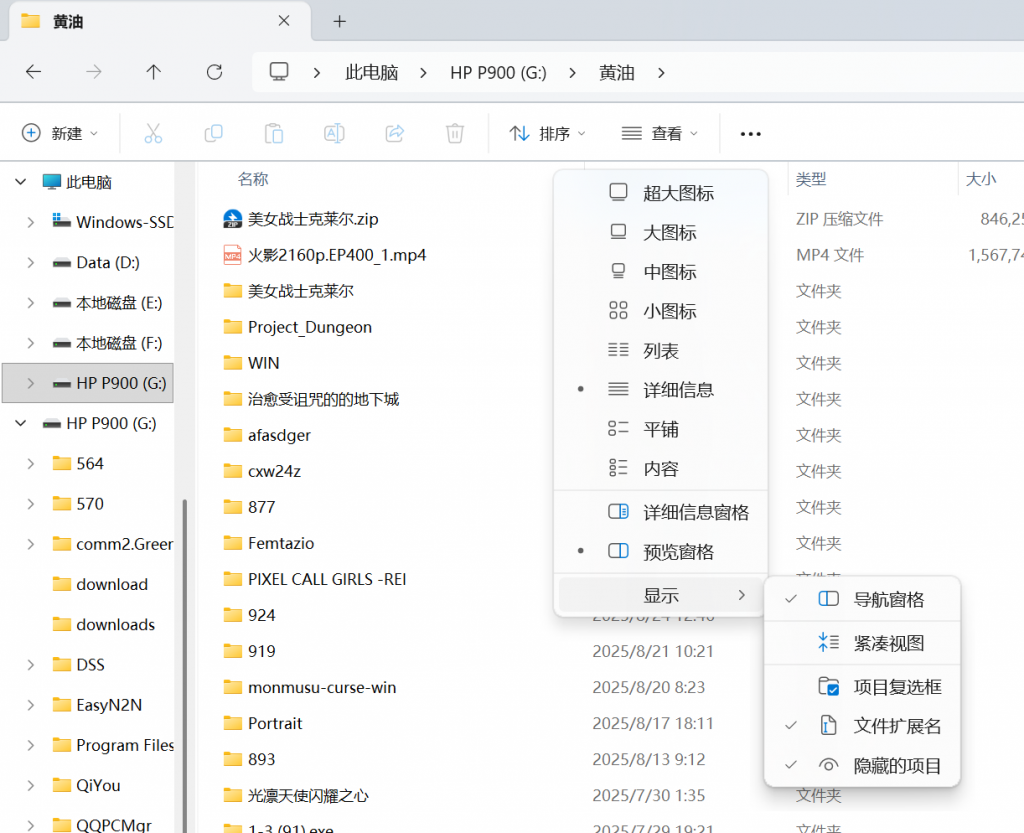Click the Copy icon in the toolbar
Screen dimensions: 1024x833
[213, 132]
